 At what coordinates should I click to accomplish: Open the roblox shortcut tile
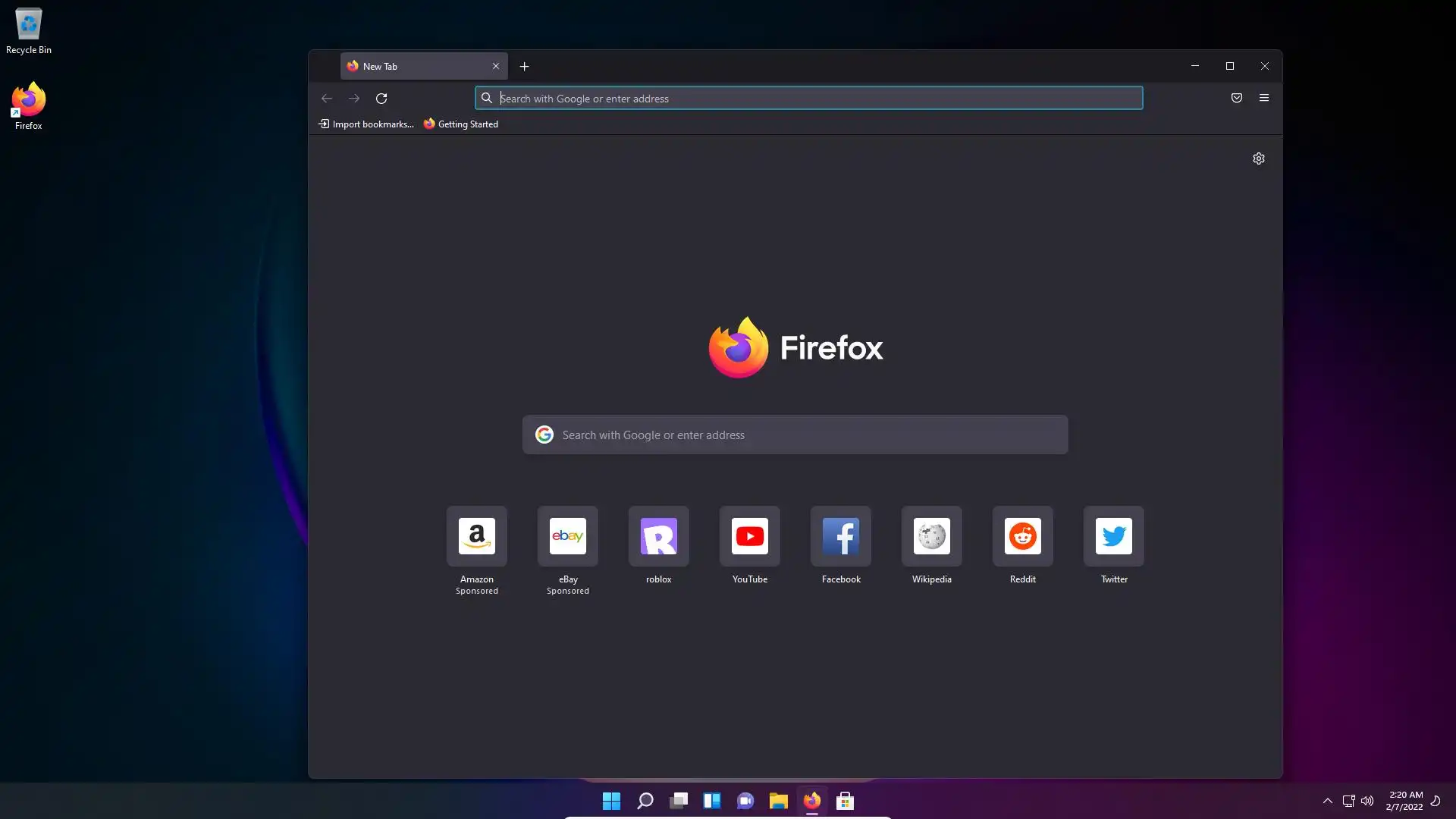click(x=658, y=536)
